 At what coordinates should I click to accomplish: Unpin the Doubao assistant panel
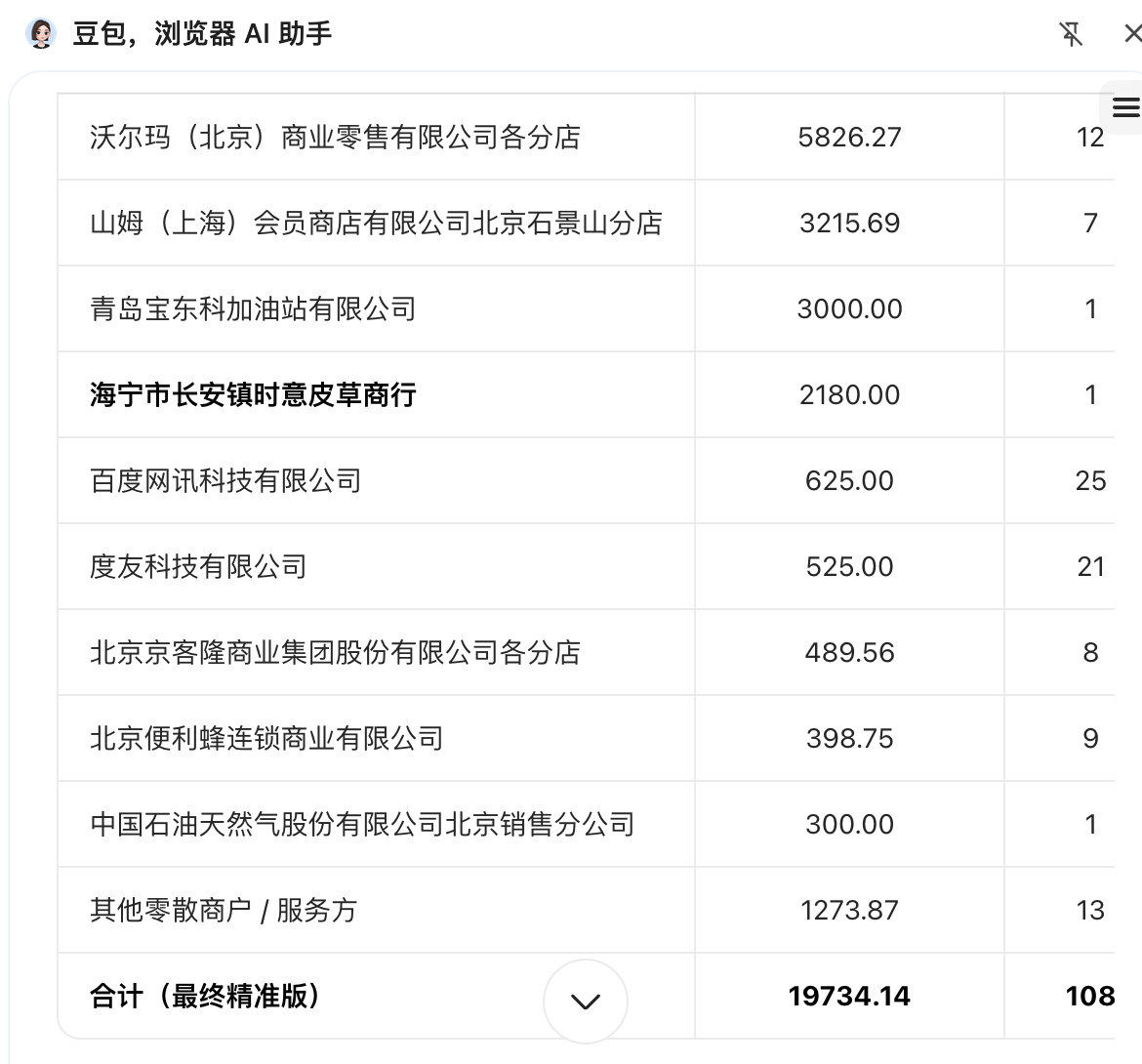tap(1071, 34)
